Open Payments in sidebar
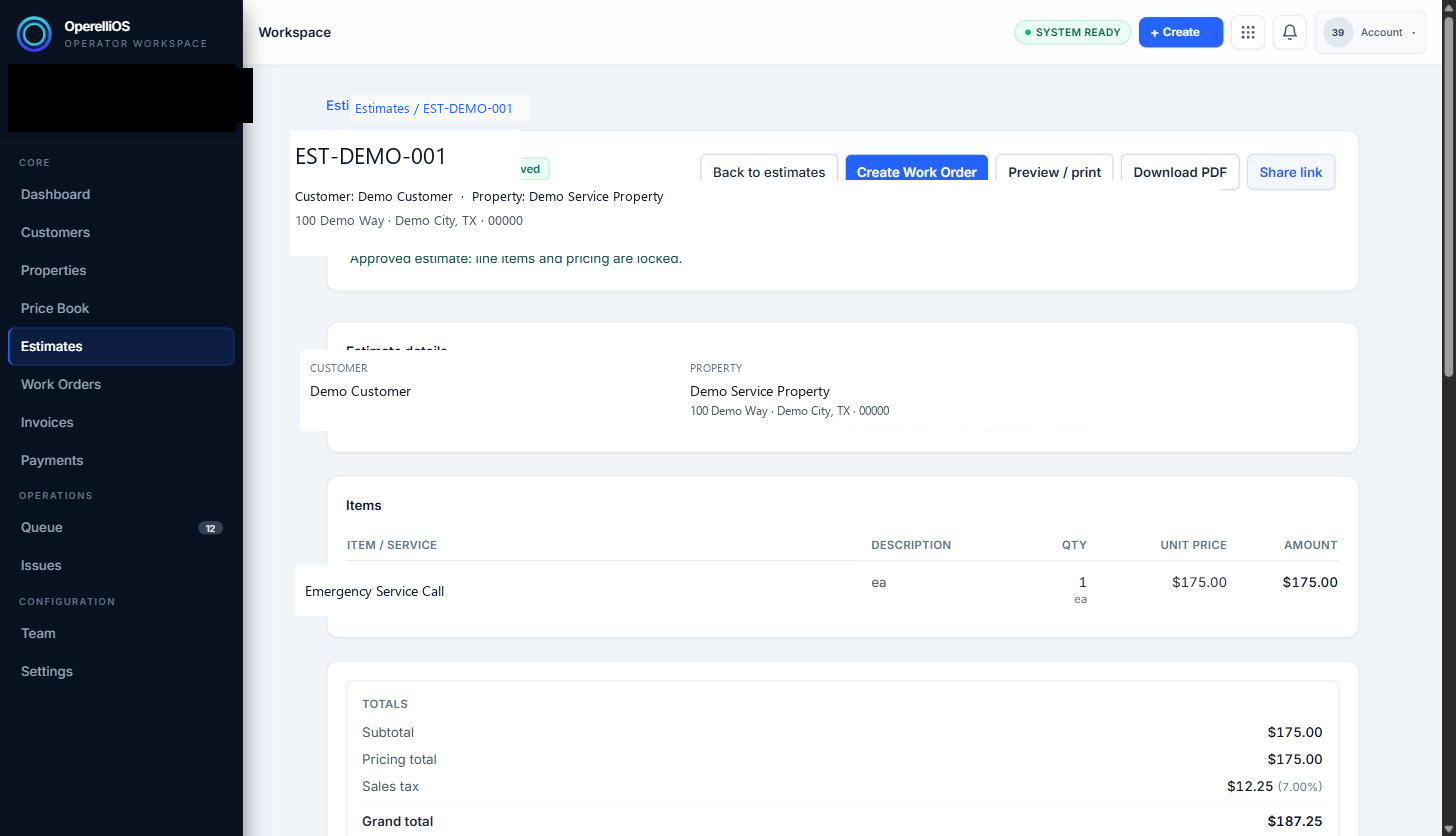This screenshot has height=836, width=1456. (x=121, y=460)
